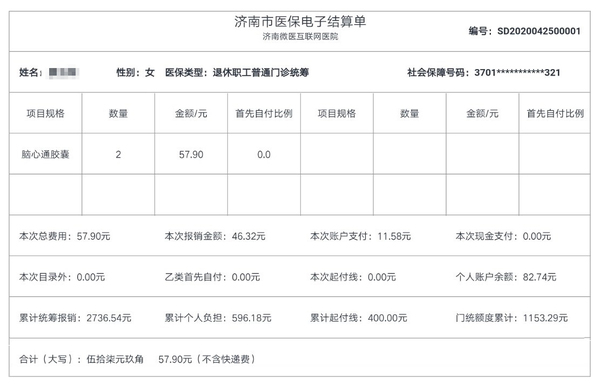
Task: Click the insurance type 退休职工普通门诊统筹
Action: pyautogui.click(x=261, y=72)
